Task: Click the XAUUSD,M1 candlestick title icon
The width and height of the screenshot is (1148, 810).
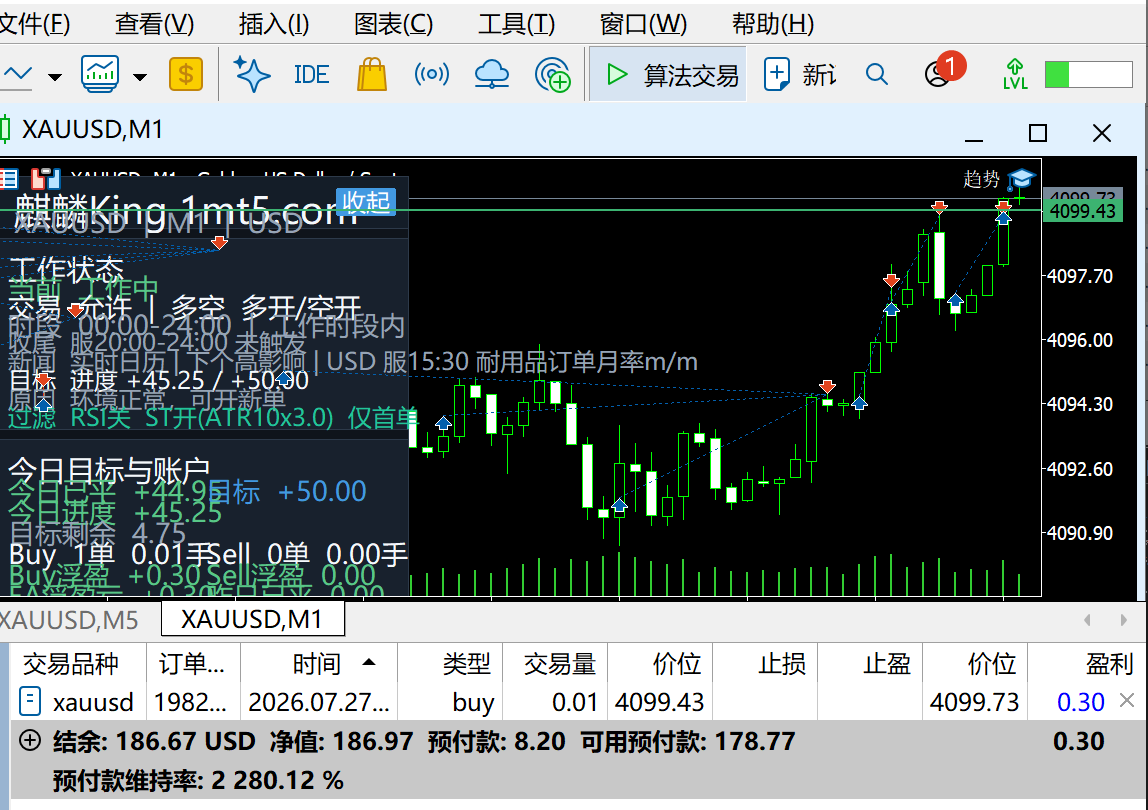Action: (5, 130)
